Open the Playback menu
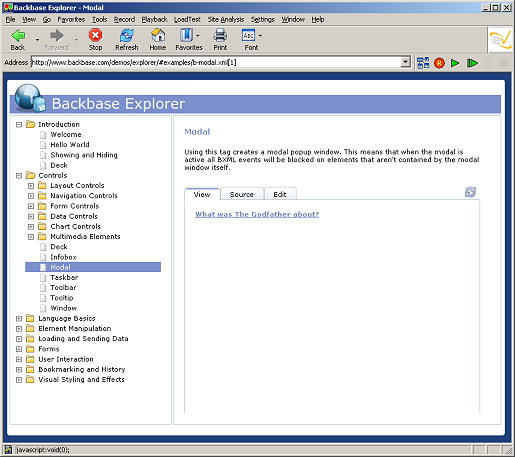This screenshot has height=457, width=515. [154, 20]
